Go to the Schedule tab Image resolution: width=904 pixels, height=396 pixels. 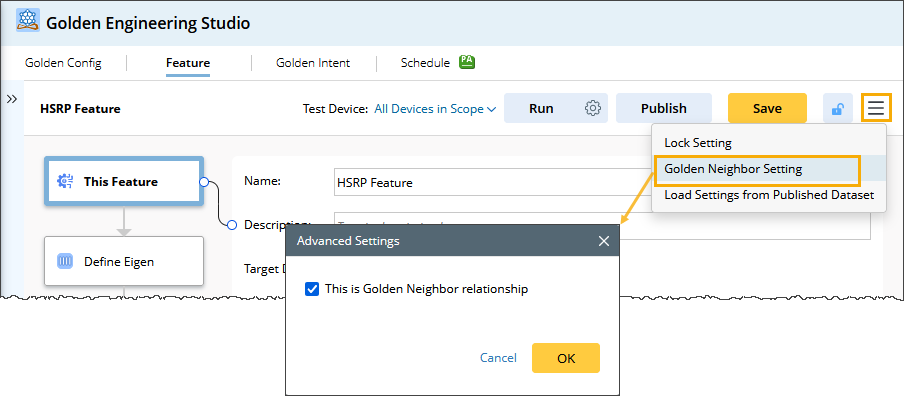tap(425, 63)
